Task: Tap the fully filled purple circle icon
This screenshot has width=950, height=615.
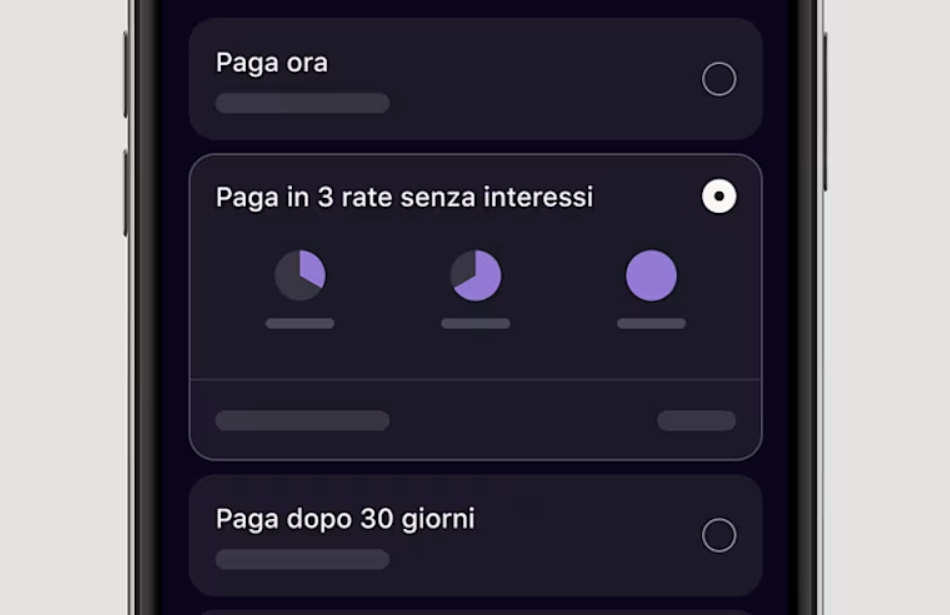Action: point(651,276)
